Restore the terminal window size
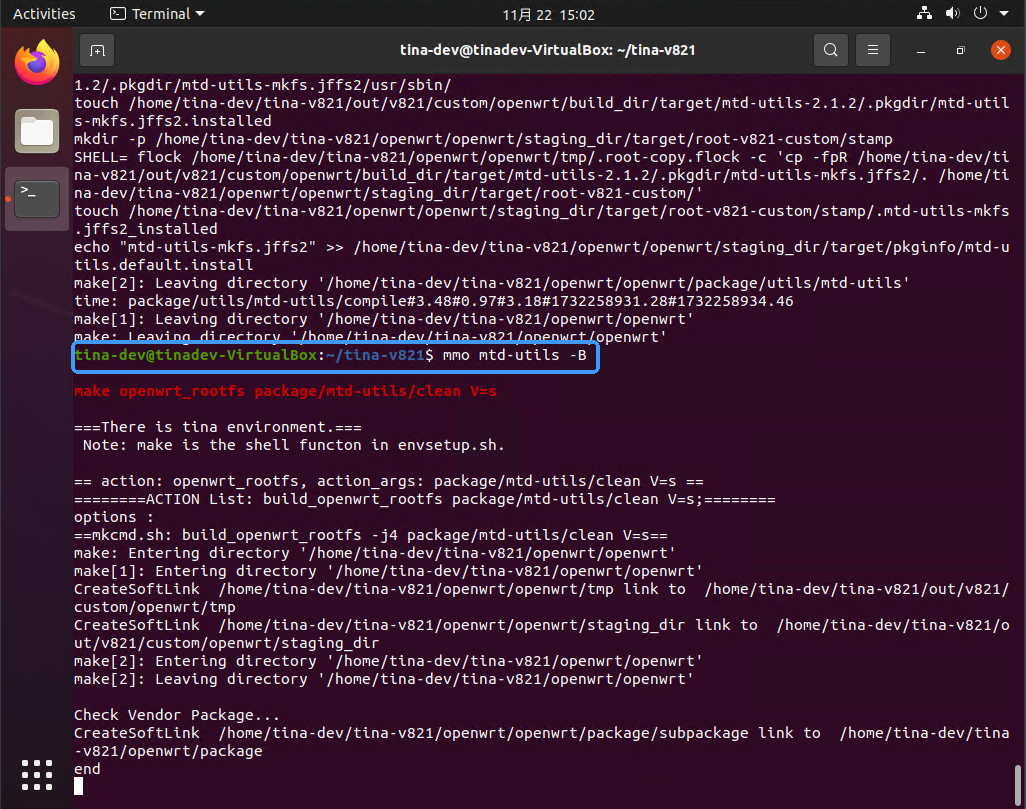 pyautogui.click(x=960, y=50)
